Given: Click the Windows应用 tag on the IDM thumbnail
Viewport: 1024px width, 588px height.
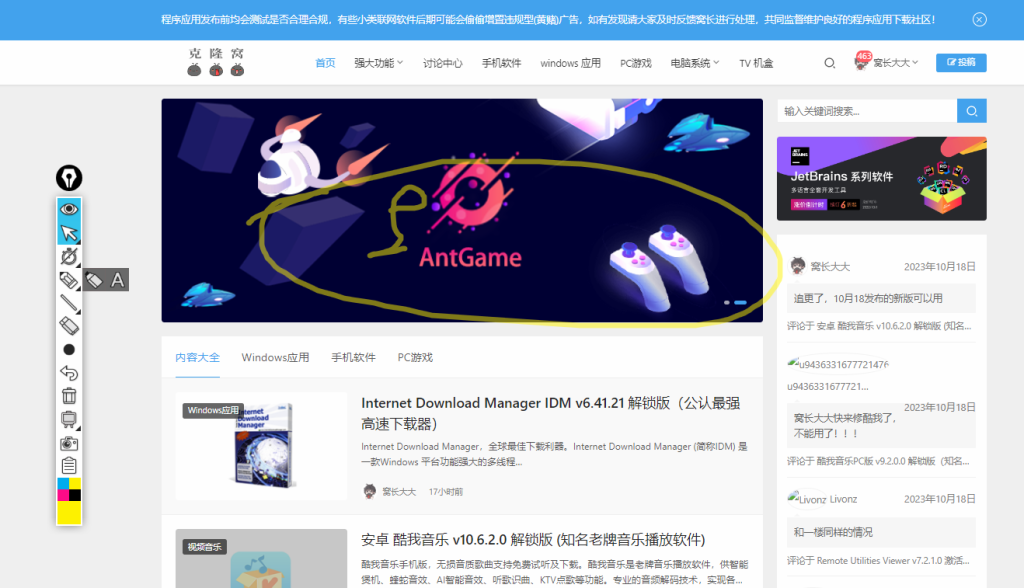Looking at the screenshot, I should coord(213,410).
